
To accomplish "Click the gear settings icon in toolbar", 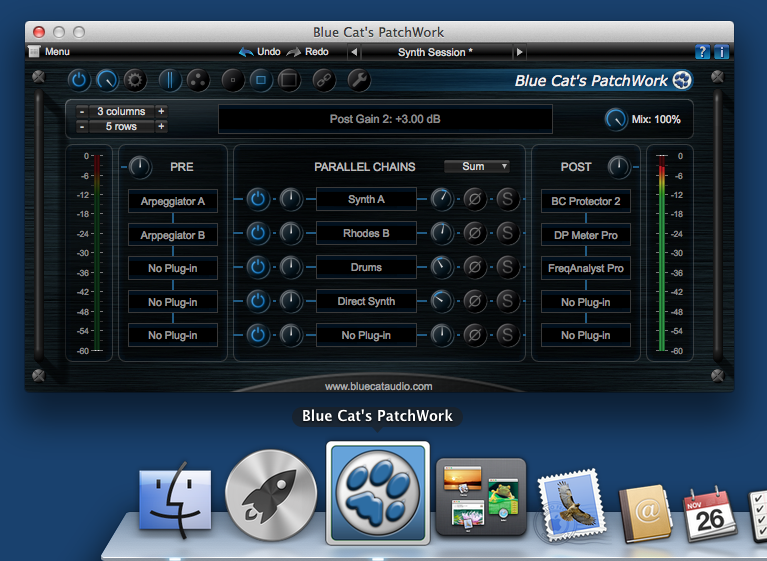I will 135,80.
